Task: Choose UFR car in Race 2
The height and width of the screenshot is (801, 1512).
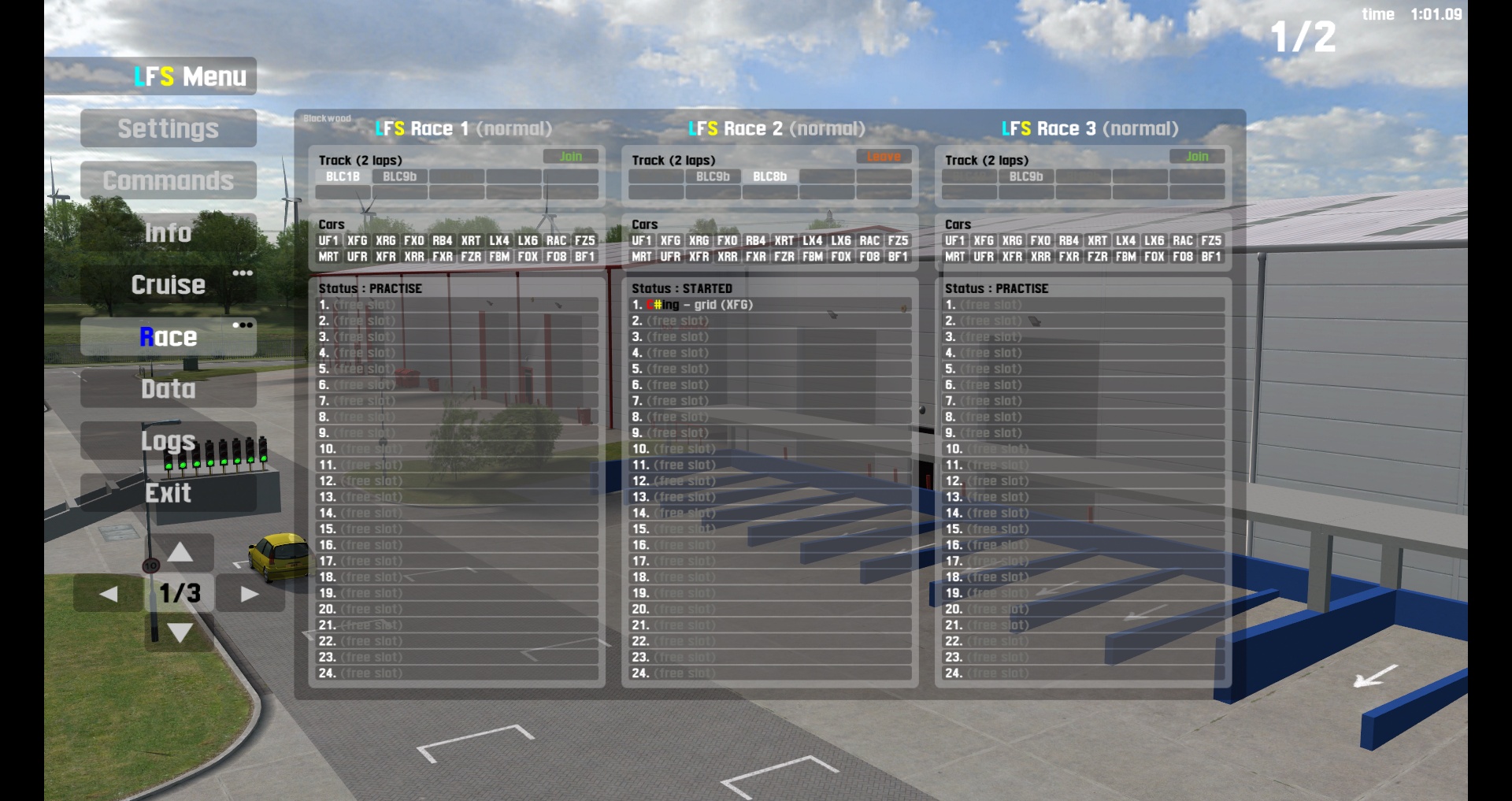Action: [671, 257]
